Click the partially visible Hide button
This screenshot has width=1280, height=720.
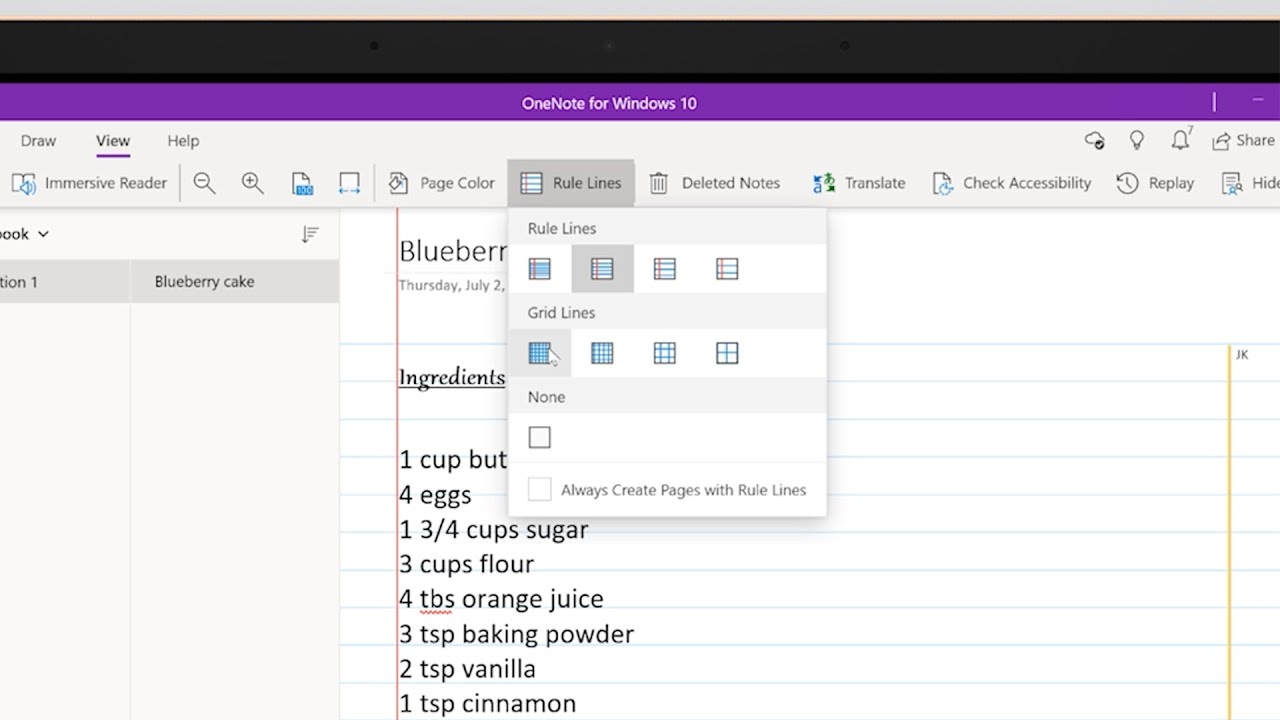1250,183
